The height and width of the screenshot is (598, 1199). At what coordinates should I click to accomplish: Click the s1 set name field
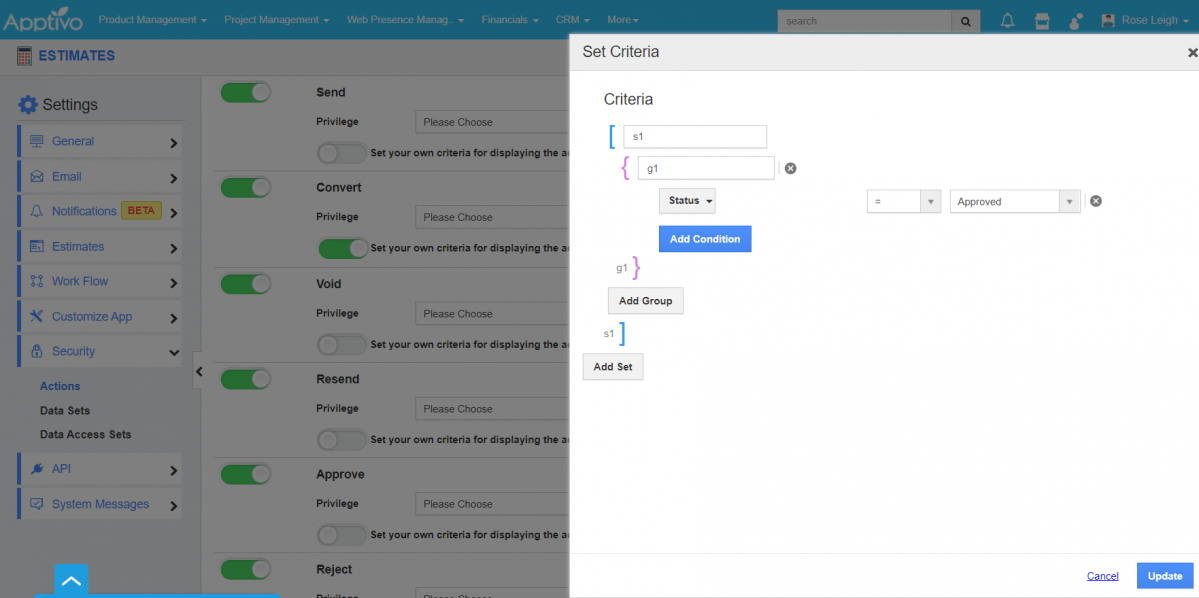tap(695, 136)
